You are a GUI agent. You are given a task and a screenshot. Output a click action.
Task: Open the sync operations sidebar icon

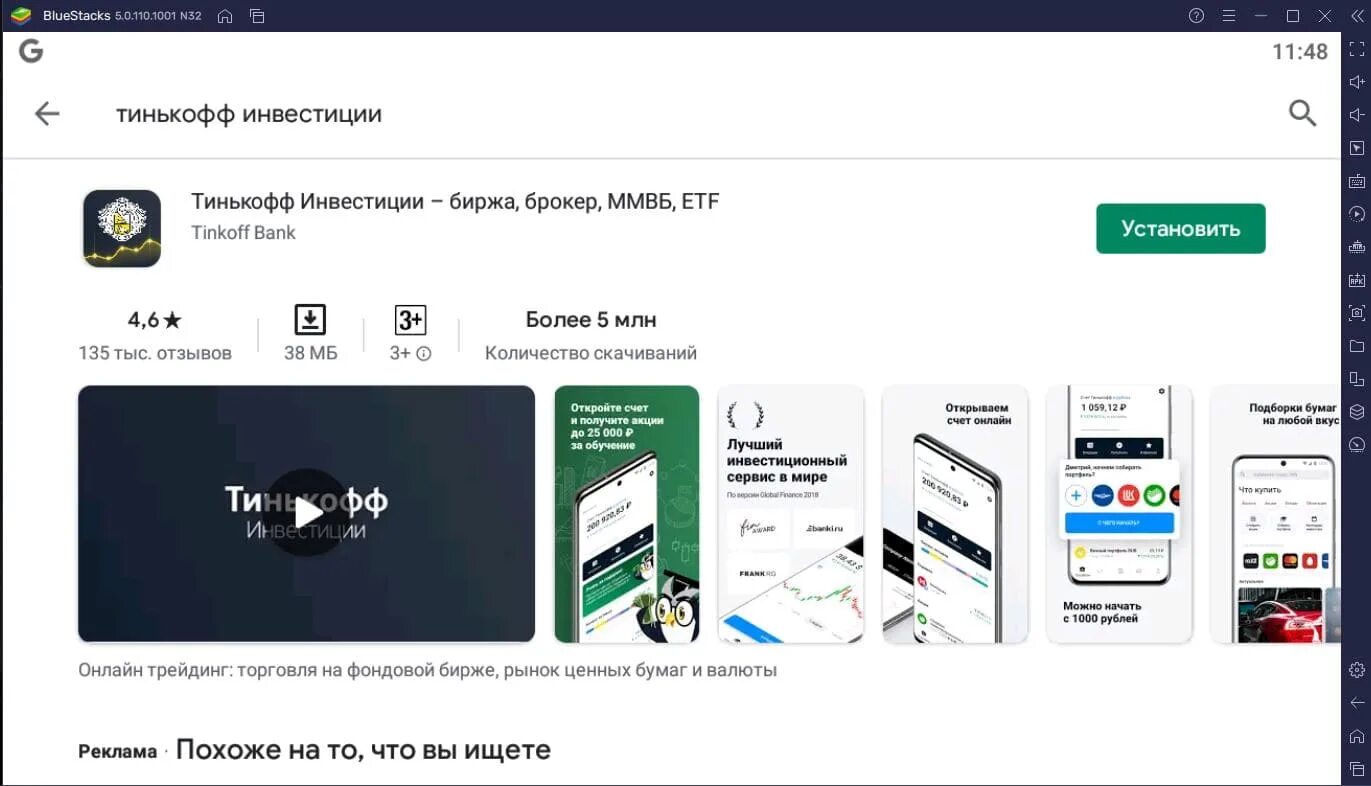[x=1357, y=214]
